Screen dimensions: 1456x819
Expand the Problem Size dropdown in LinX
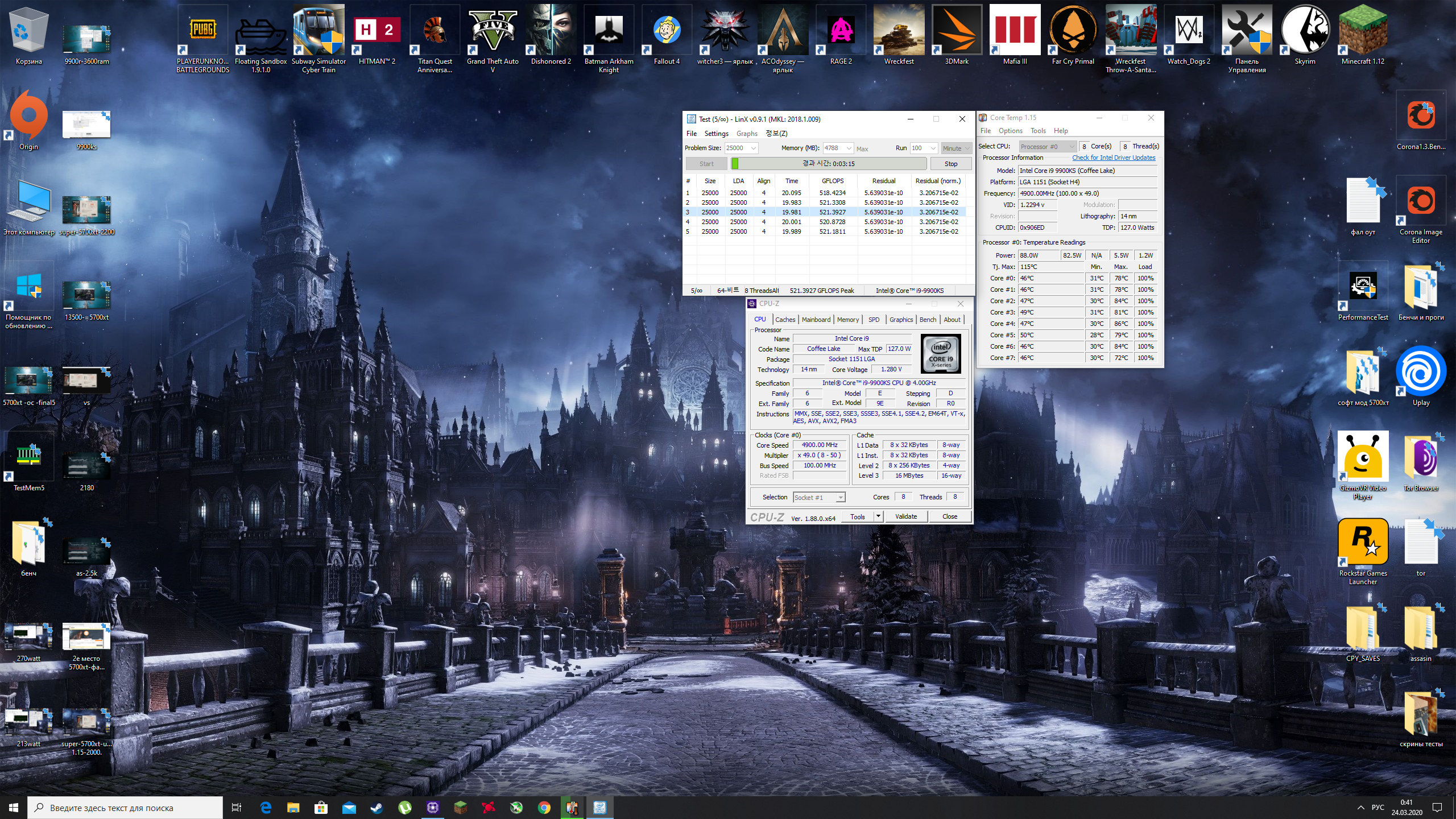click(x=754, y=148)
